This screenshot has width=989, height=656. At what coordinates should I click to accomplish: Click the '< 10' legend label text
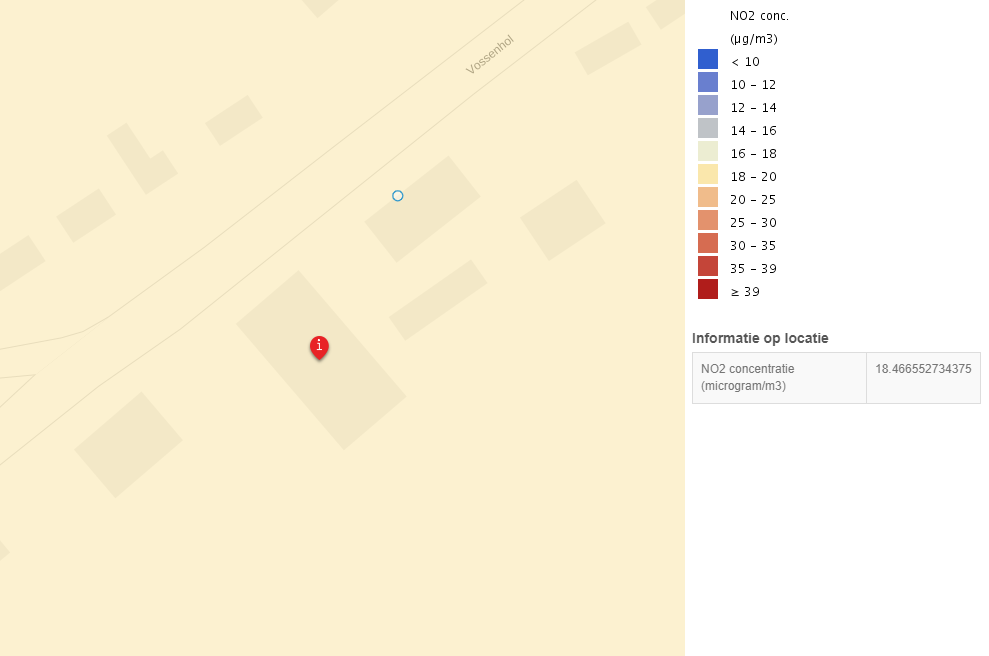tap(746, 62)
